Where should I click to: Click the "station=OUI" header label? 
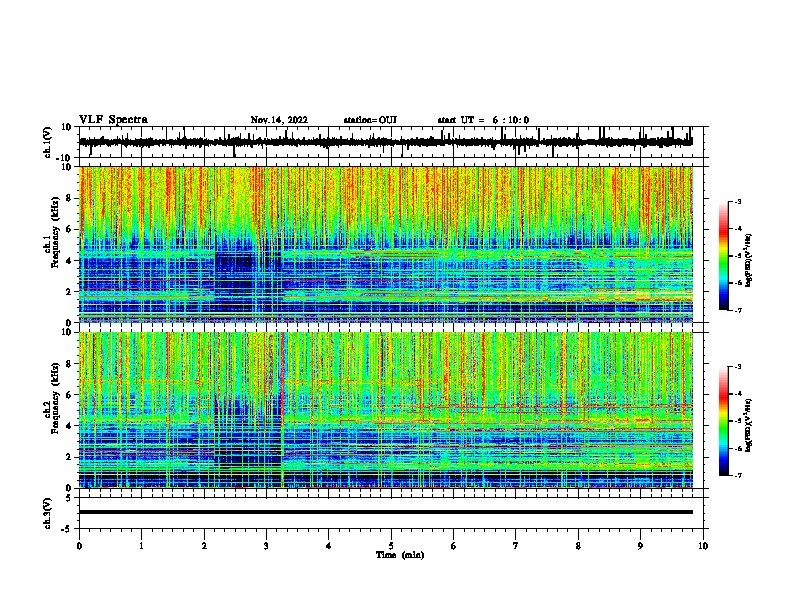click(x=370, y=120)
